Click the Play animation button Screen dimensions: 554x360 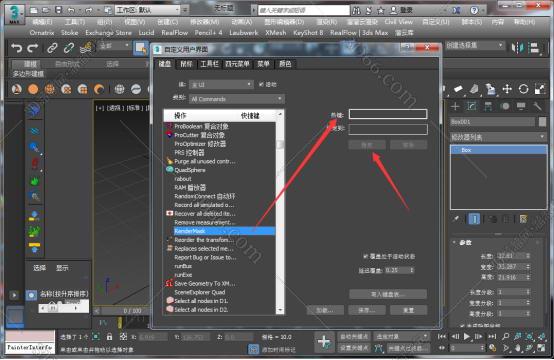coord(467,336)
